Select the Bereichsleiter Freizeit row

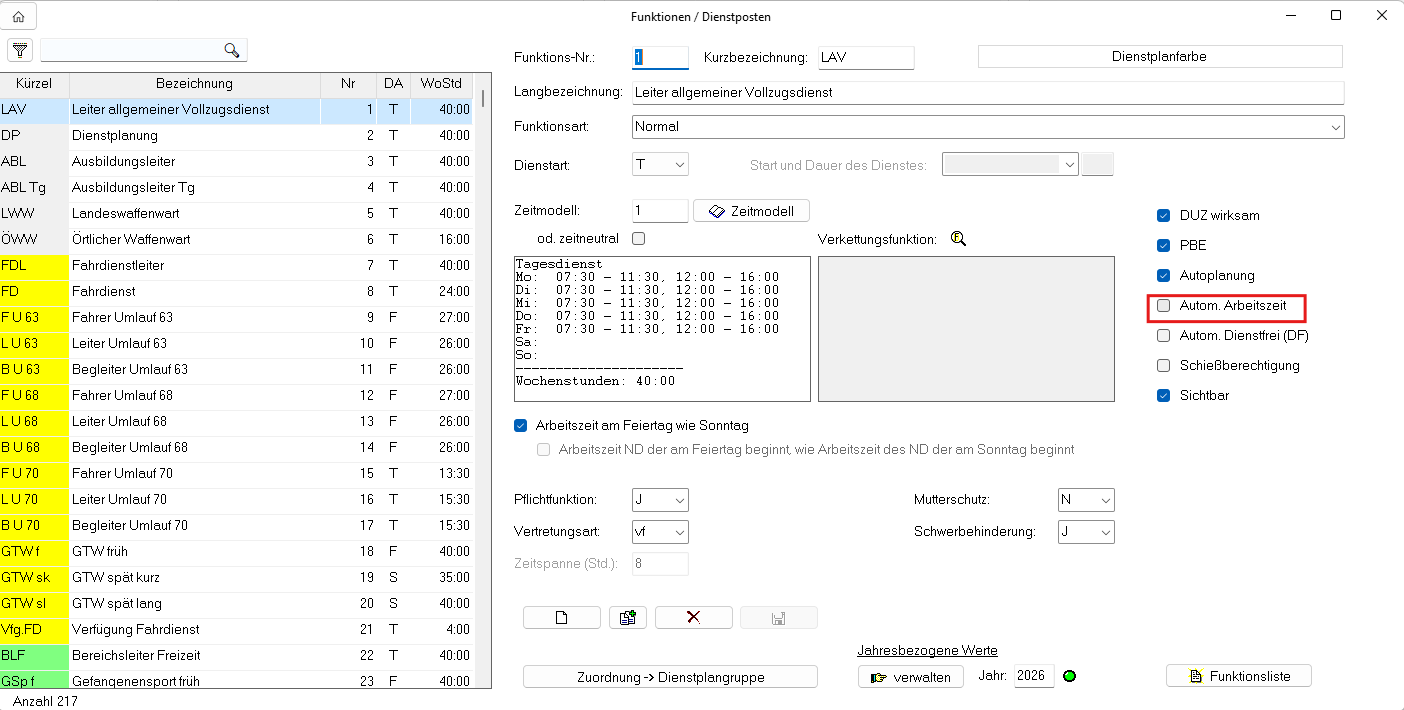237,655
